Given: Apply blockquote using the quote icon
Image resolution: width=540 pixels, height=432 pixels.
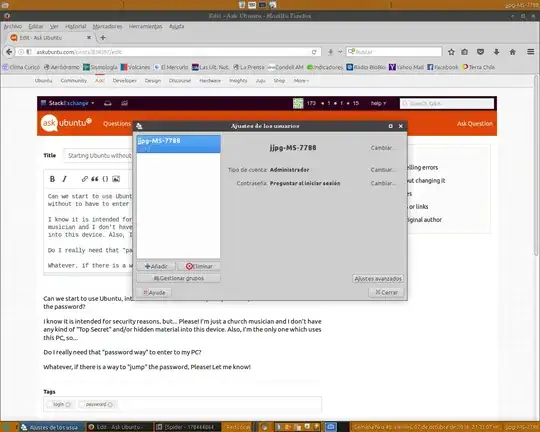Looking at the screenshot, I should (95, 179).
